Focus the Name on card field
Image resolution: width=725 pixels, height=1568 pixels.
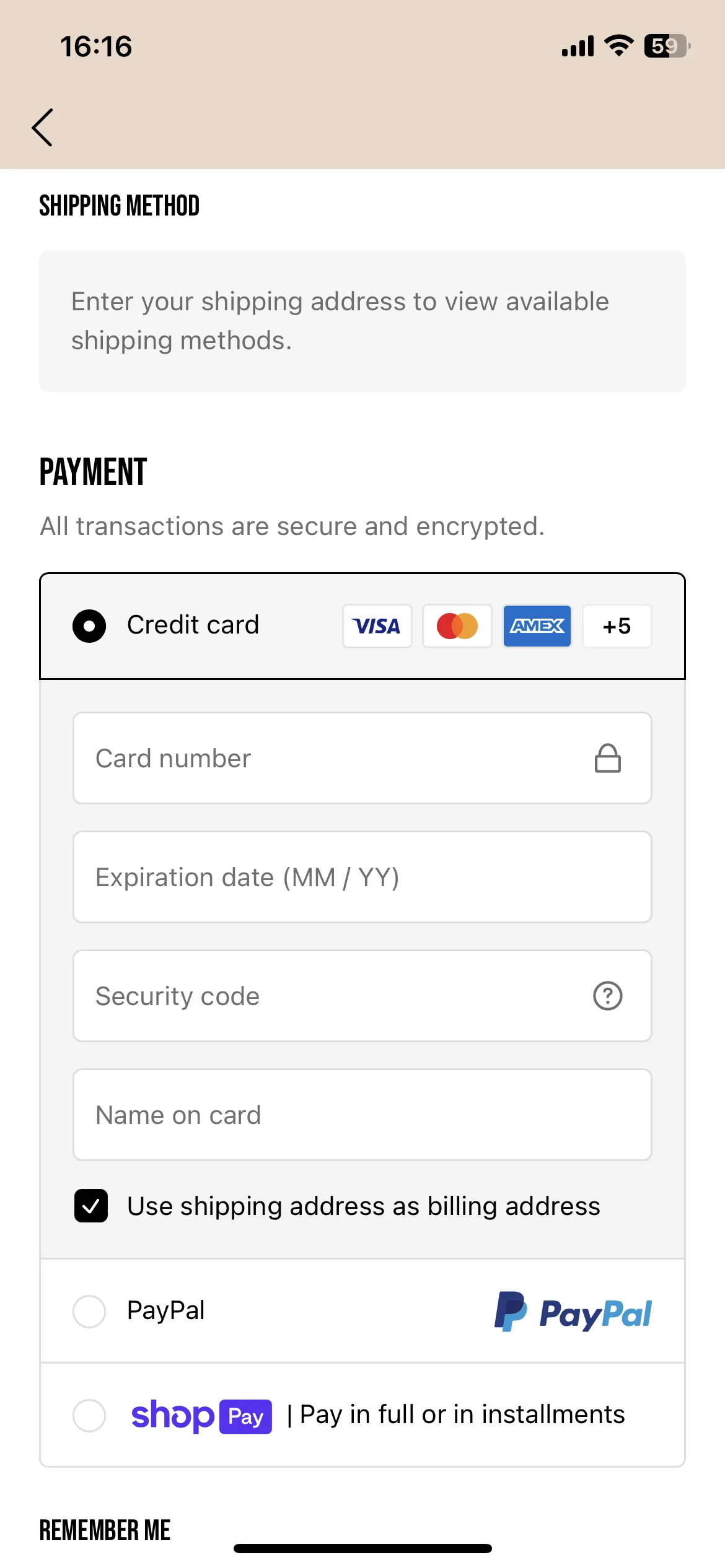[362, 1115]
